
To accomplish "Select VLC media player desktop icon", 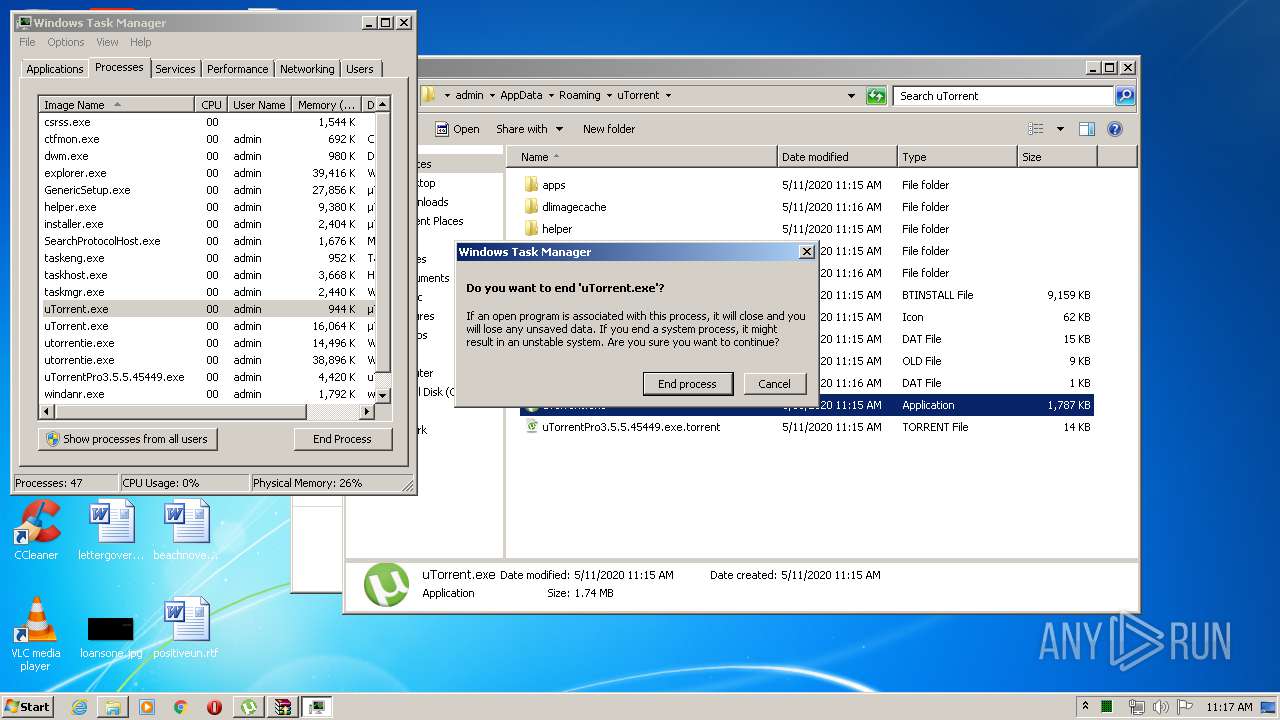I will [36, 634].
